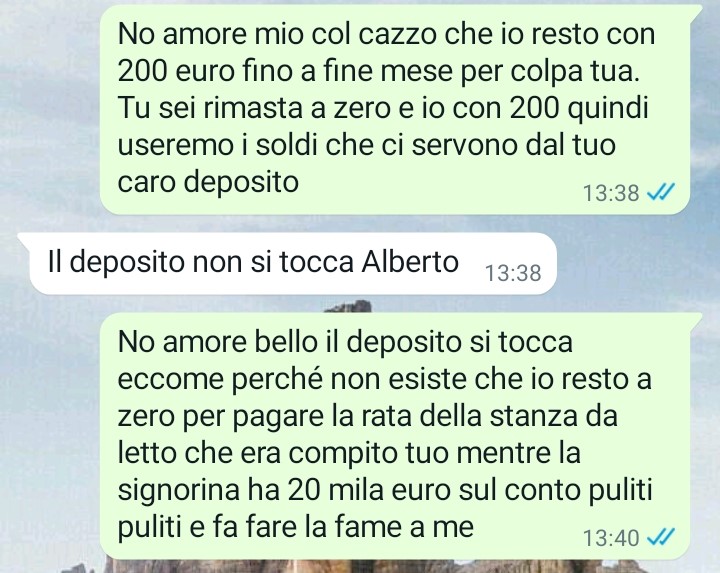This screenshot has width=720, height=573.
Task: Tap blue double-check on the 13:38 sent message
Action: pyautogui.click(x=661, y=192)
